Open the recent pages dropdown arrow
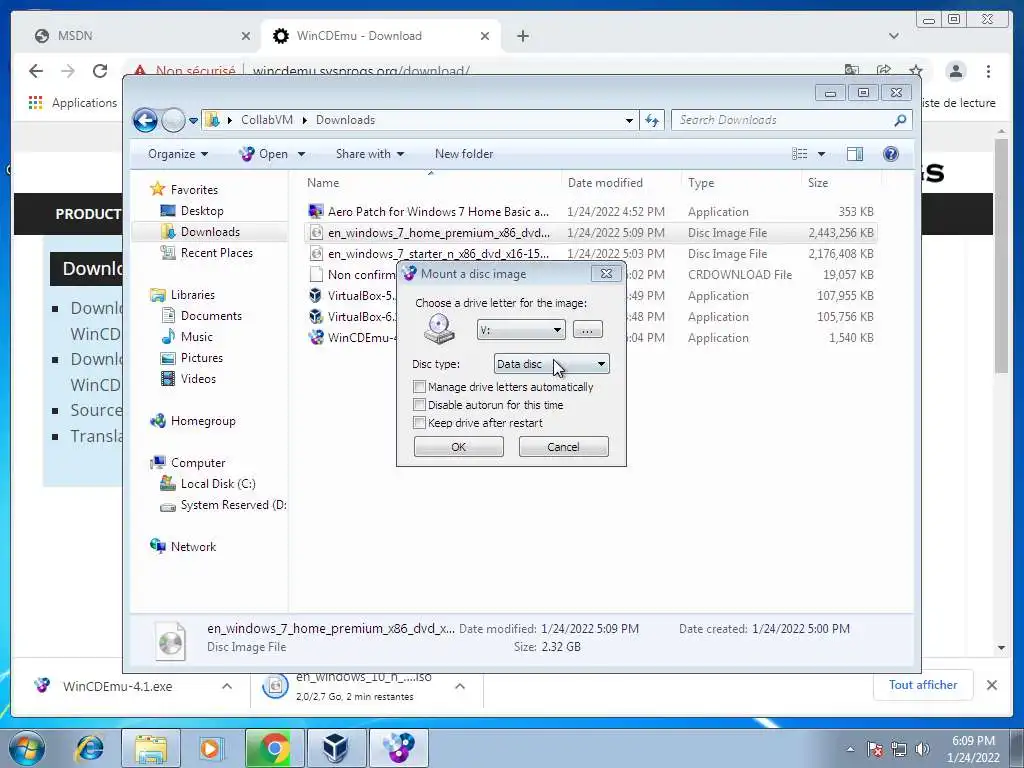Image resolution: width=1024 pixels, height=768 pixels. click(x=193, y=120)
